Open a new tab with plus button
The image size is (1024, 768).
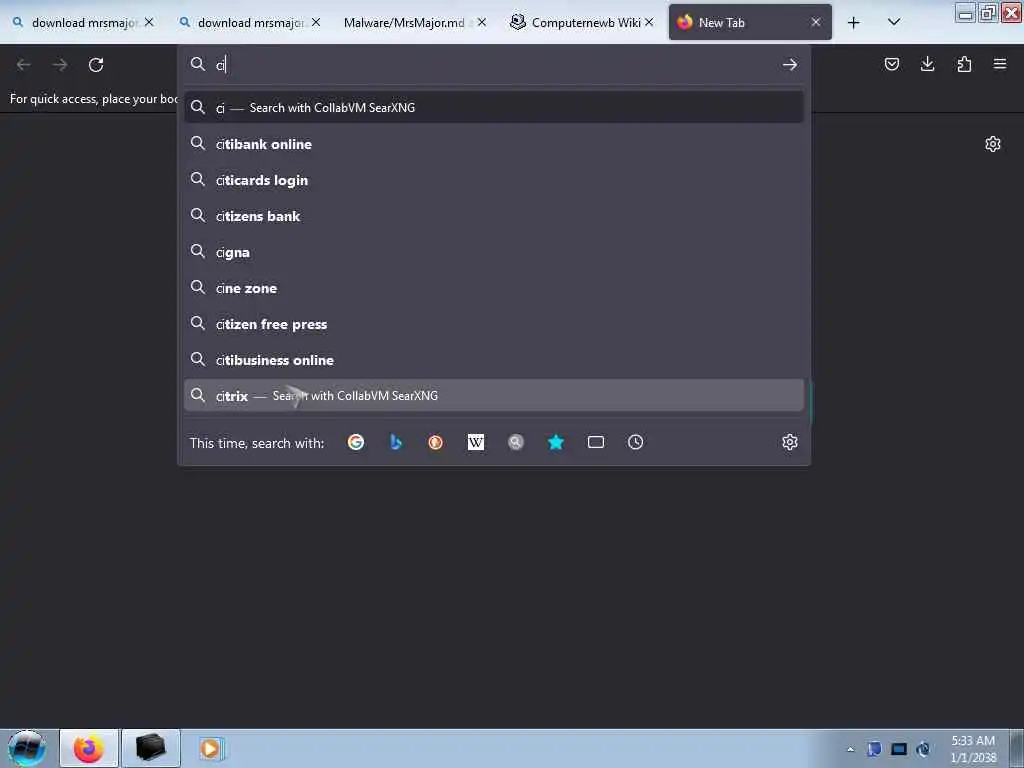854,22
